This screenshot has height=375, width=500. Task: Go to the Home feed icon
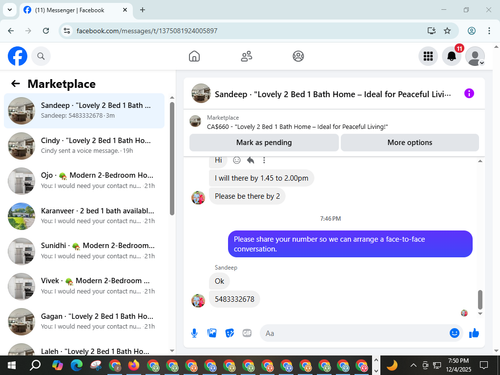(x=194, y=56)
